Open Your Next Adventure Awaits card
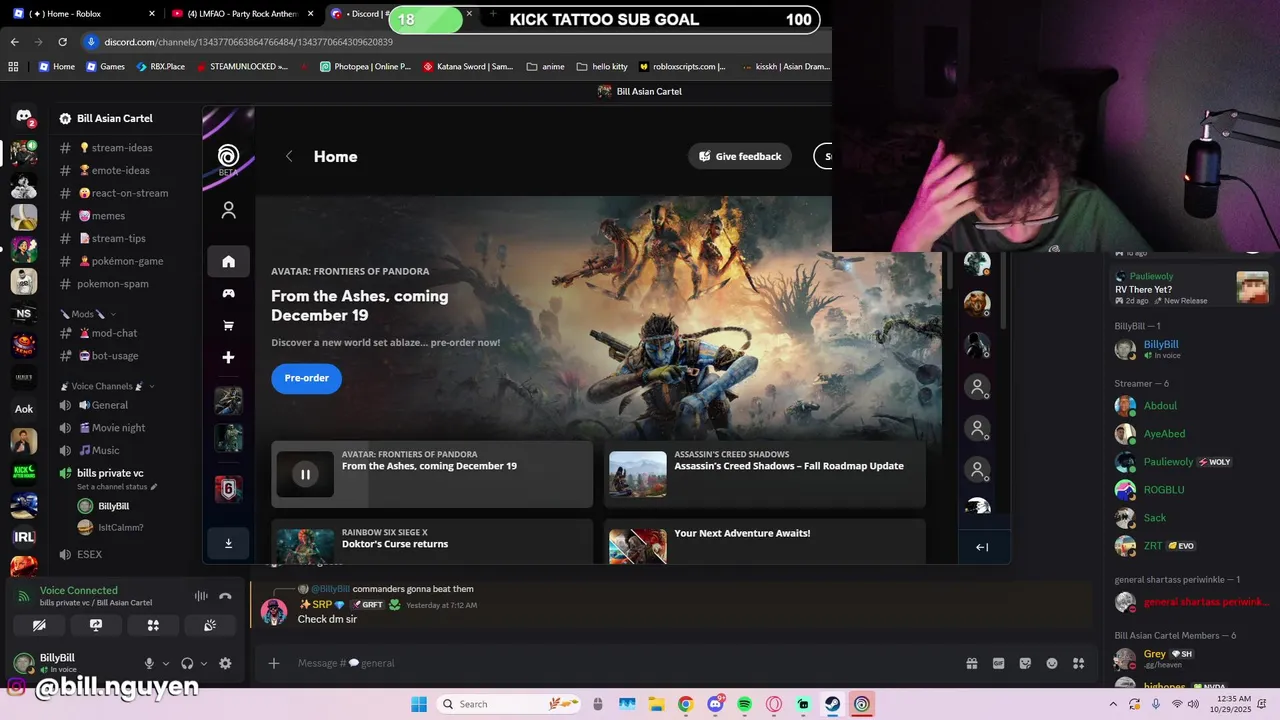This screenshot has height=720, width=1280. point(765,541)
